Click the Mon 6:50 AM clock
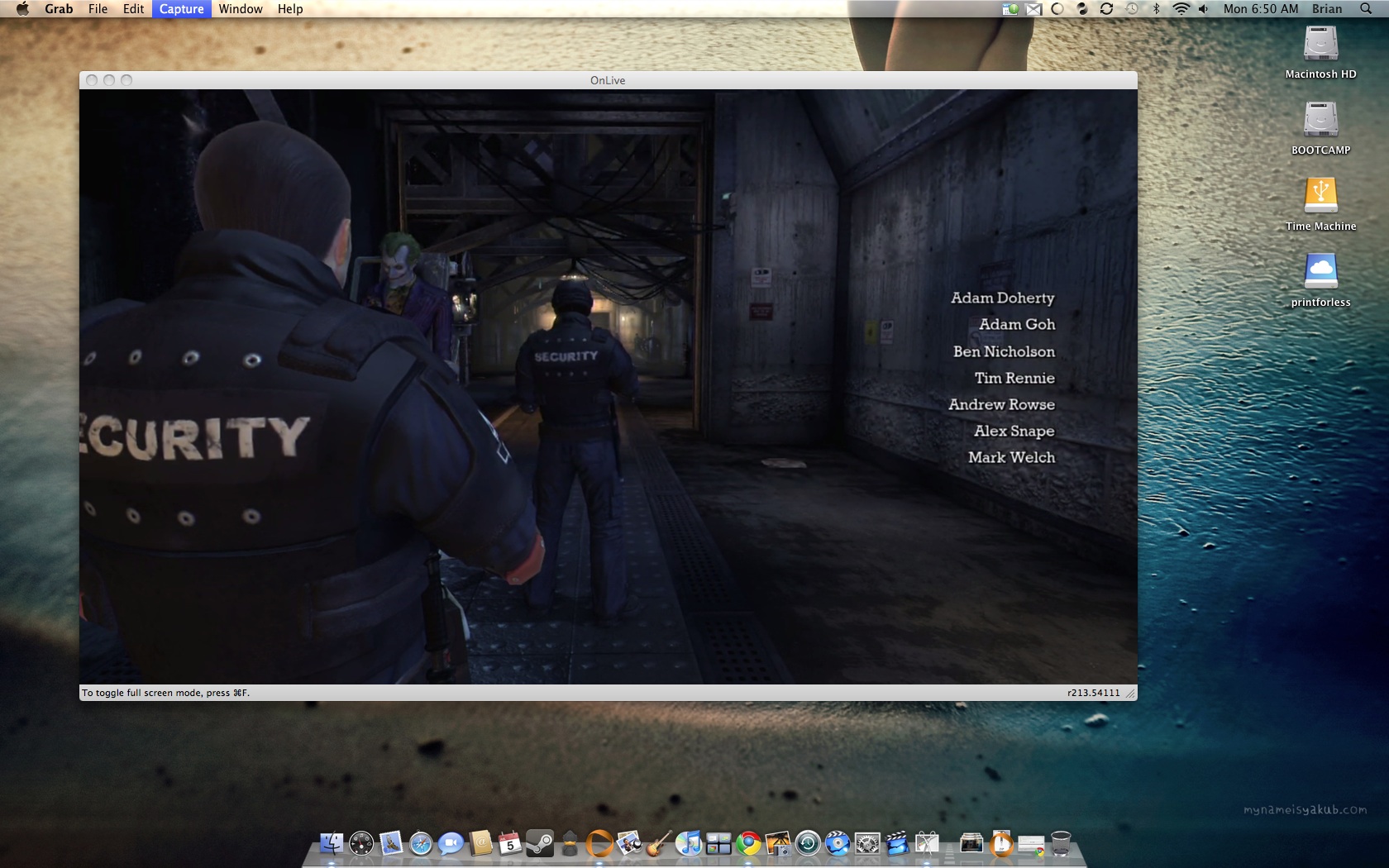Screen dimensions: 1389x868 [1261, 9]
